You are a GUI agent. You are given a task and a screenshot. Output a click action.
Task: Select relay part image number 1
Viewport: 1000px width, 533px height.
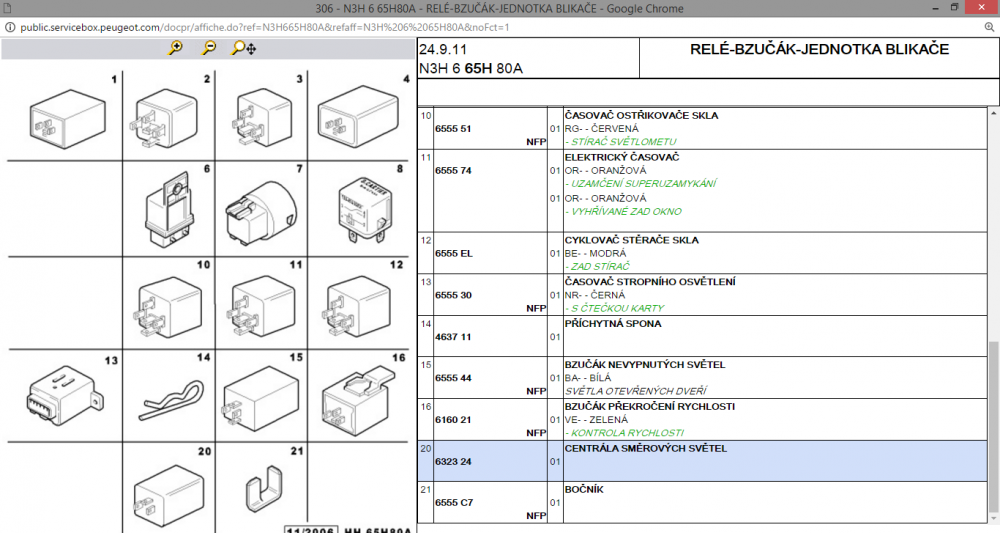(67, 119)
